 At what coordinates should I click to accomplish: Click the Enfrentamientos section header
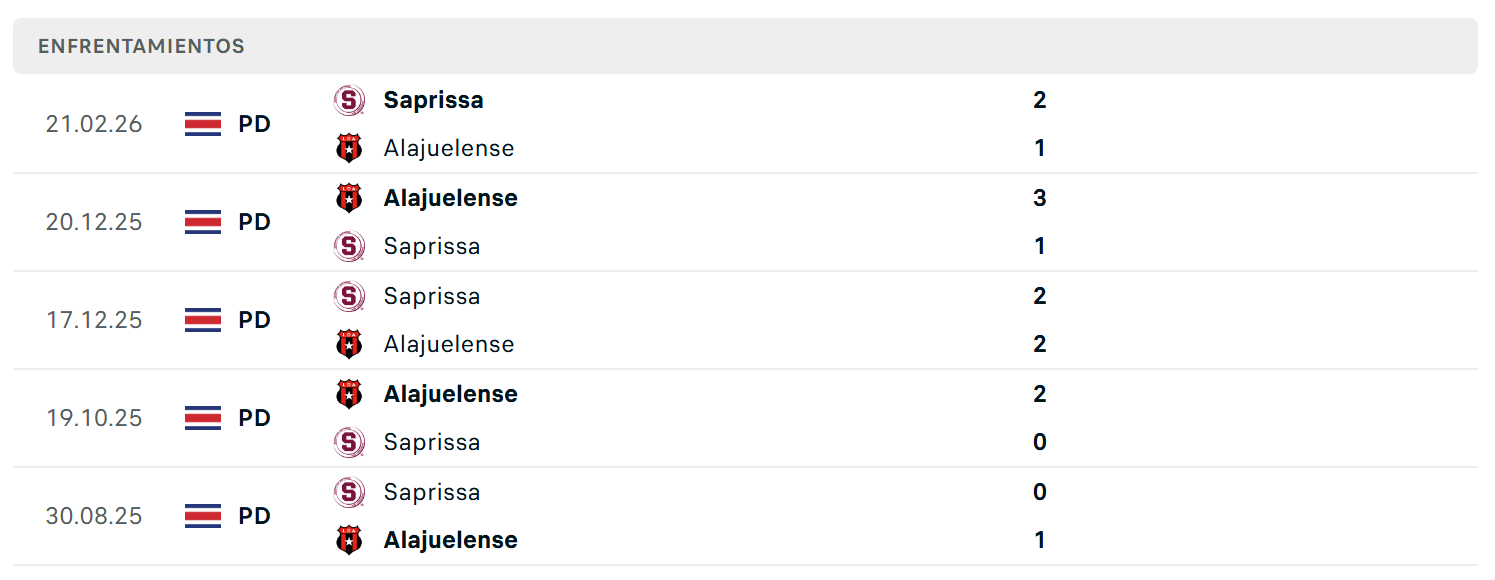(x=745, y=46)
